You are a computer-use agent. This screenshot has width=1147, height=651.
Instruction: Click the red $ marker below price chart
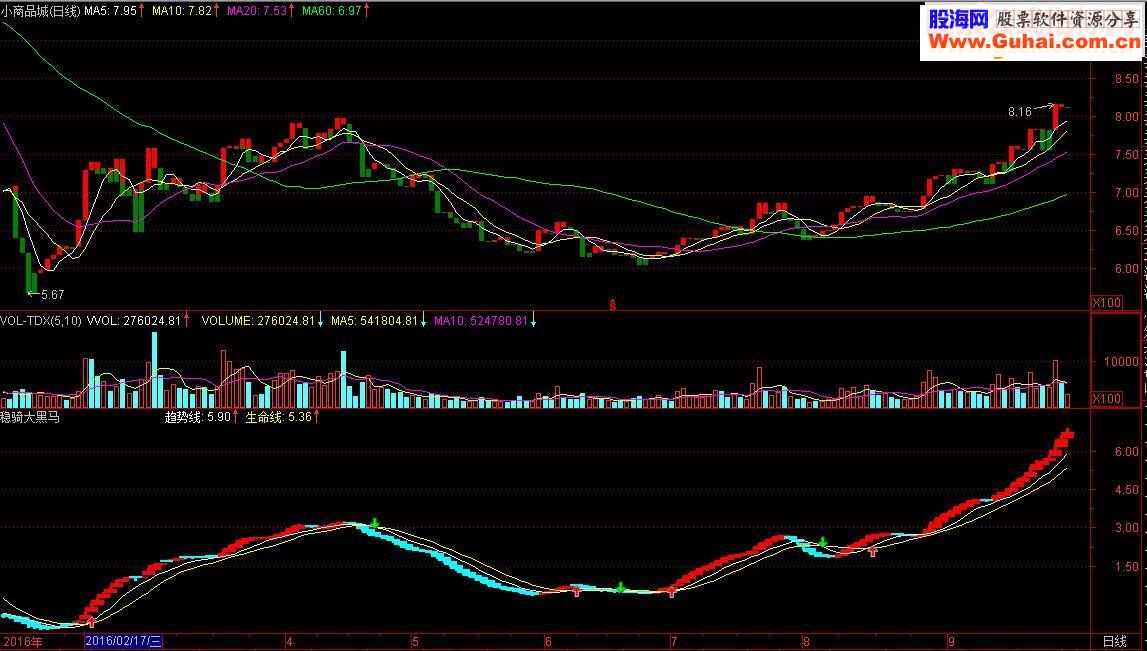(612, 306)
